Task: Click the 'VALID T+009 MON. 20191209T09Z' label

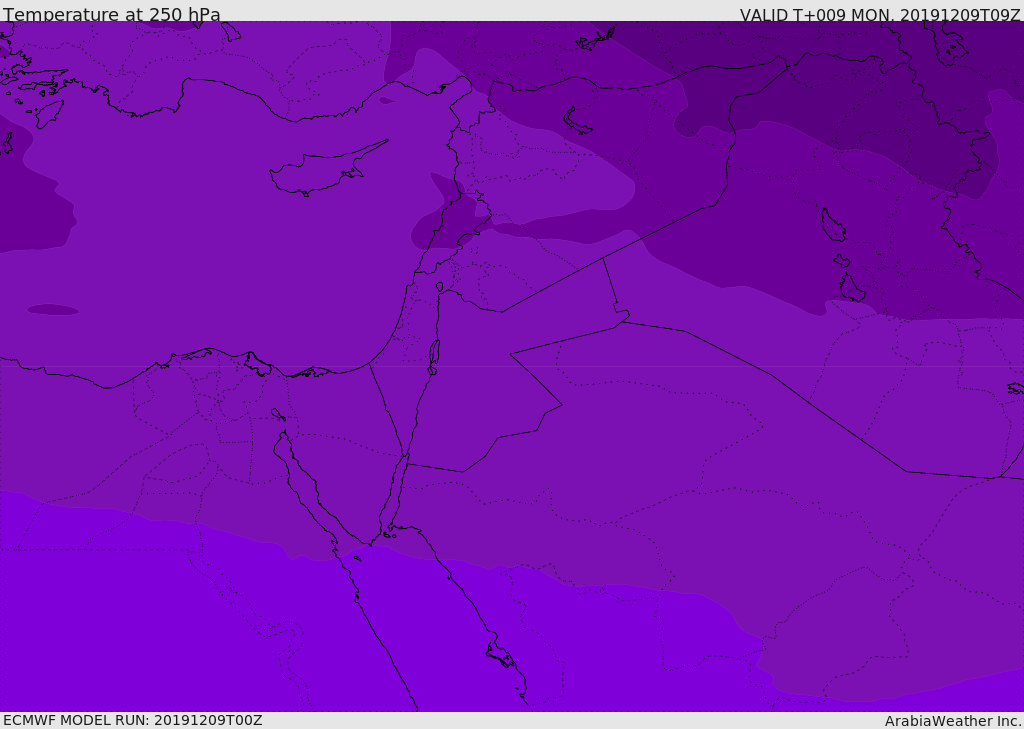Action: coord(880,15)
